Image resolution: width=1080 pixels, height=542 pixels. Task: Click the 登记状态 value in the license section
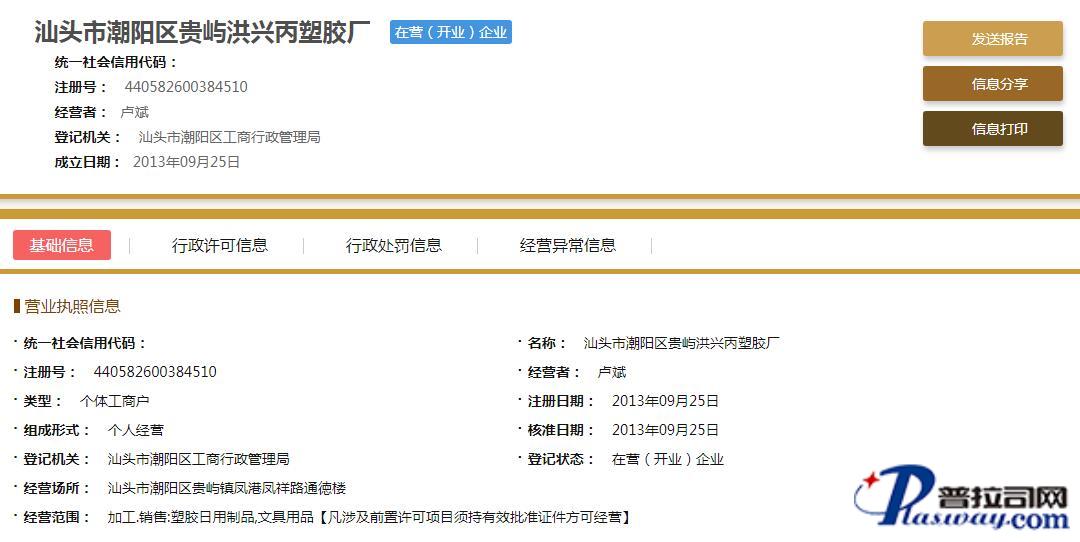667,459
